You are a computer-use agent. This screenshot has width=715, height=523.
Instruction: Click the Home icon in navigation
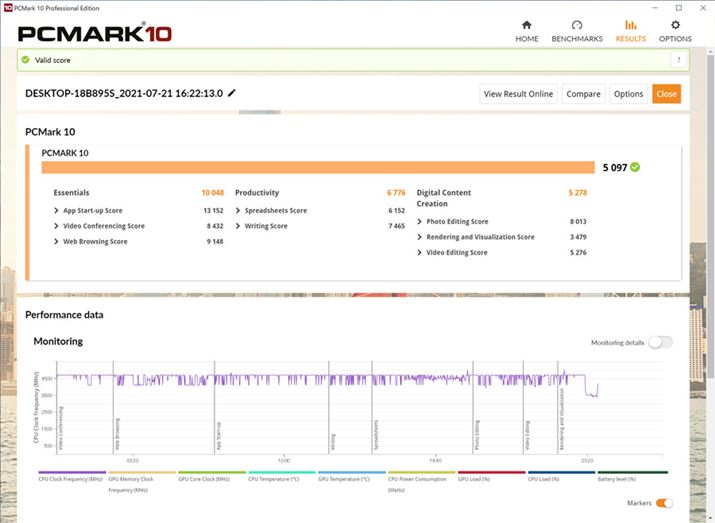coord(526,25)
